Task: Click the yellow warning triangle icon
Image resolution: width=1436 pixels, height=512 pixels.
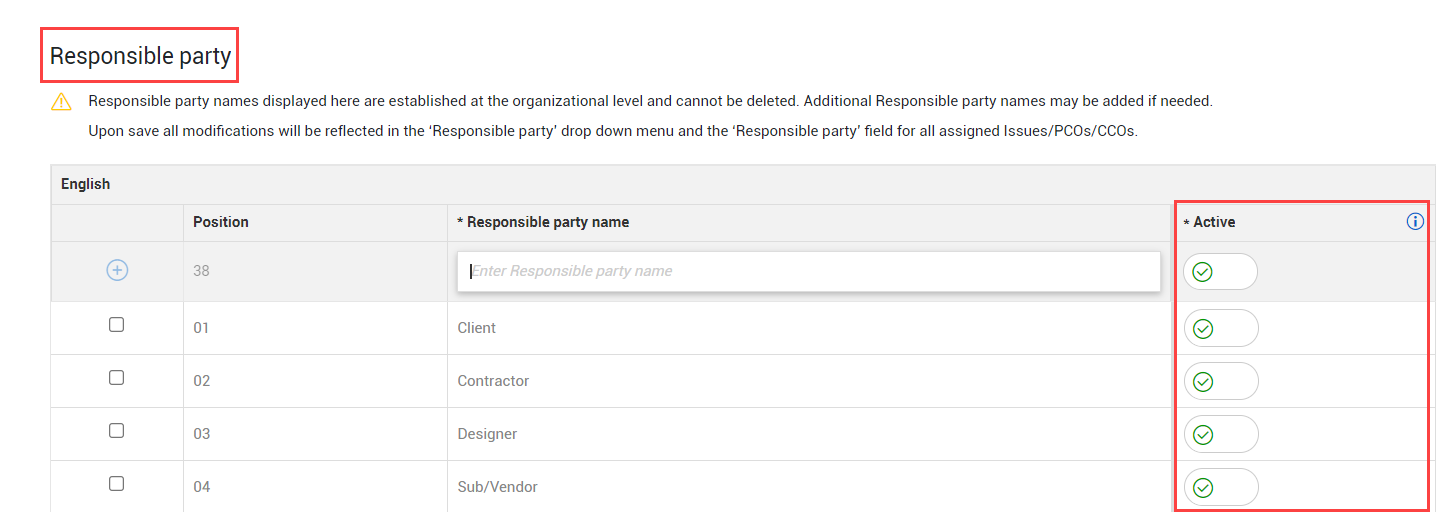Action: [x=62, y=101]
